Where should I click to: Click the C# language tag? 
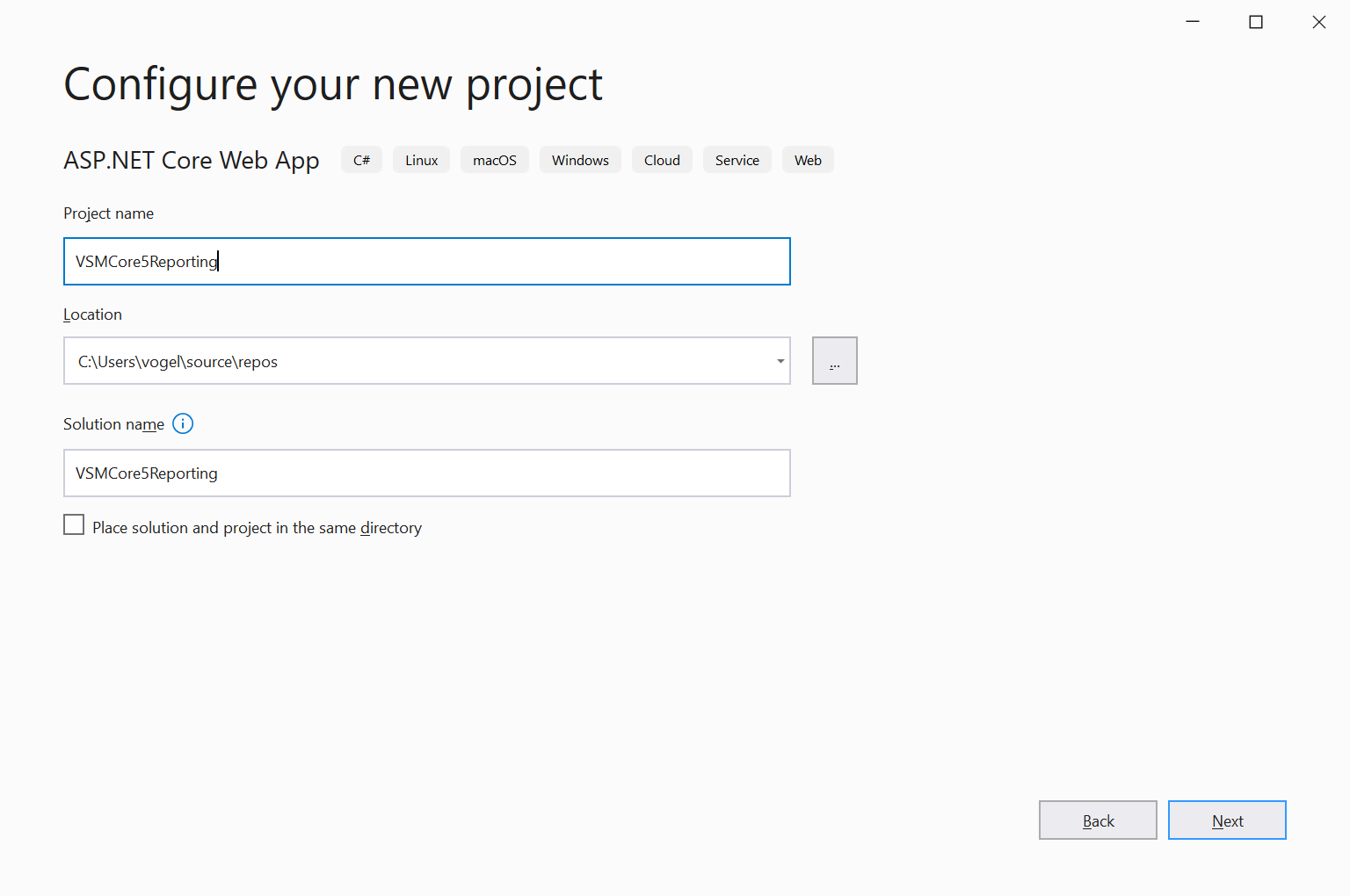click(x=361, y=160)
